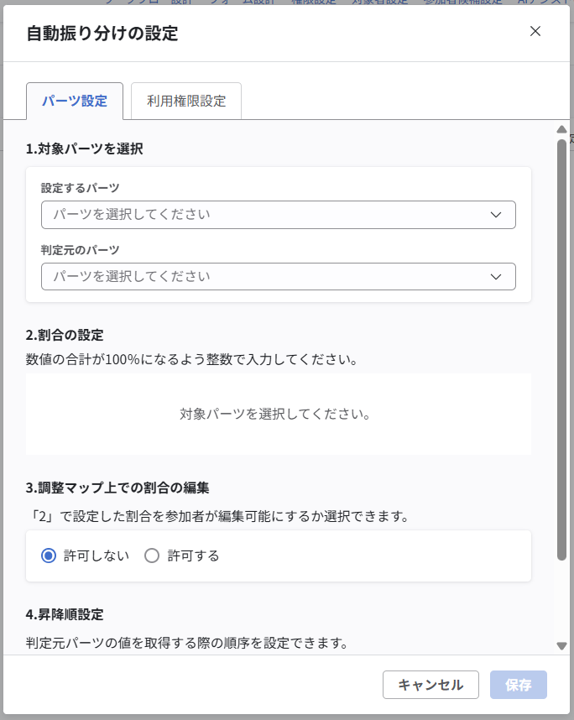Click the 対象パーツを選択してください。 placeholder message
This screenshot has height=720, width=574.
(x=275, y=414)
